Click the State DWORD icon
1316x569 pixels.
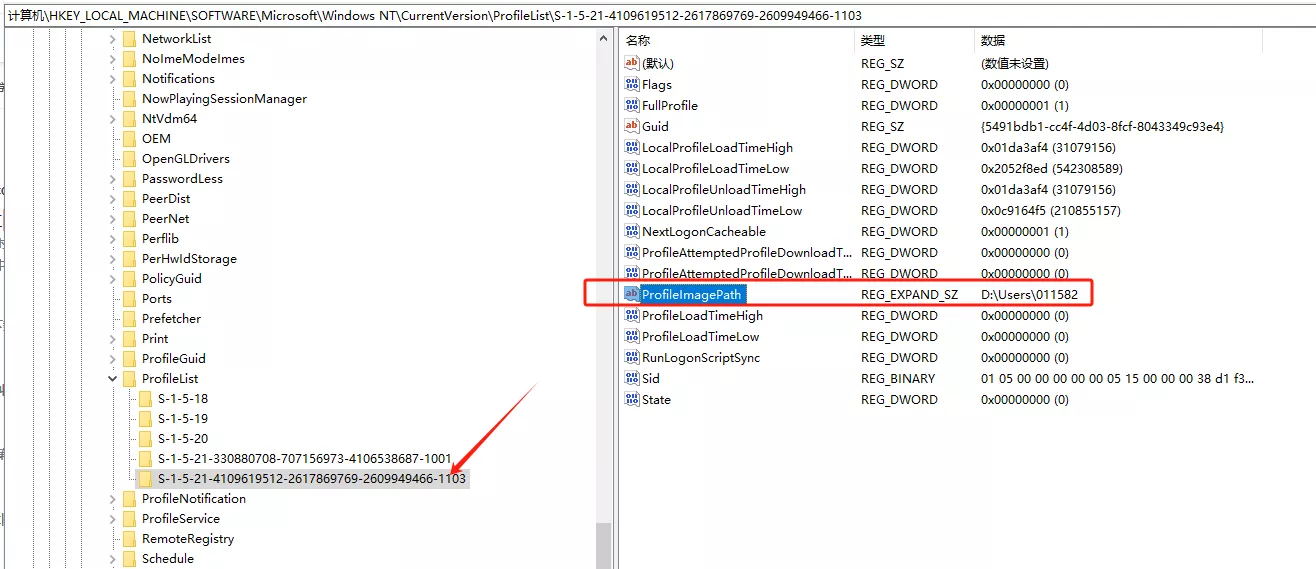(x=631, y=399)
